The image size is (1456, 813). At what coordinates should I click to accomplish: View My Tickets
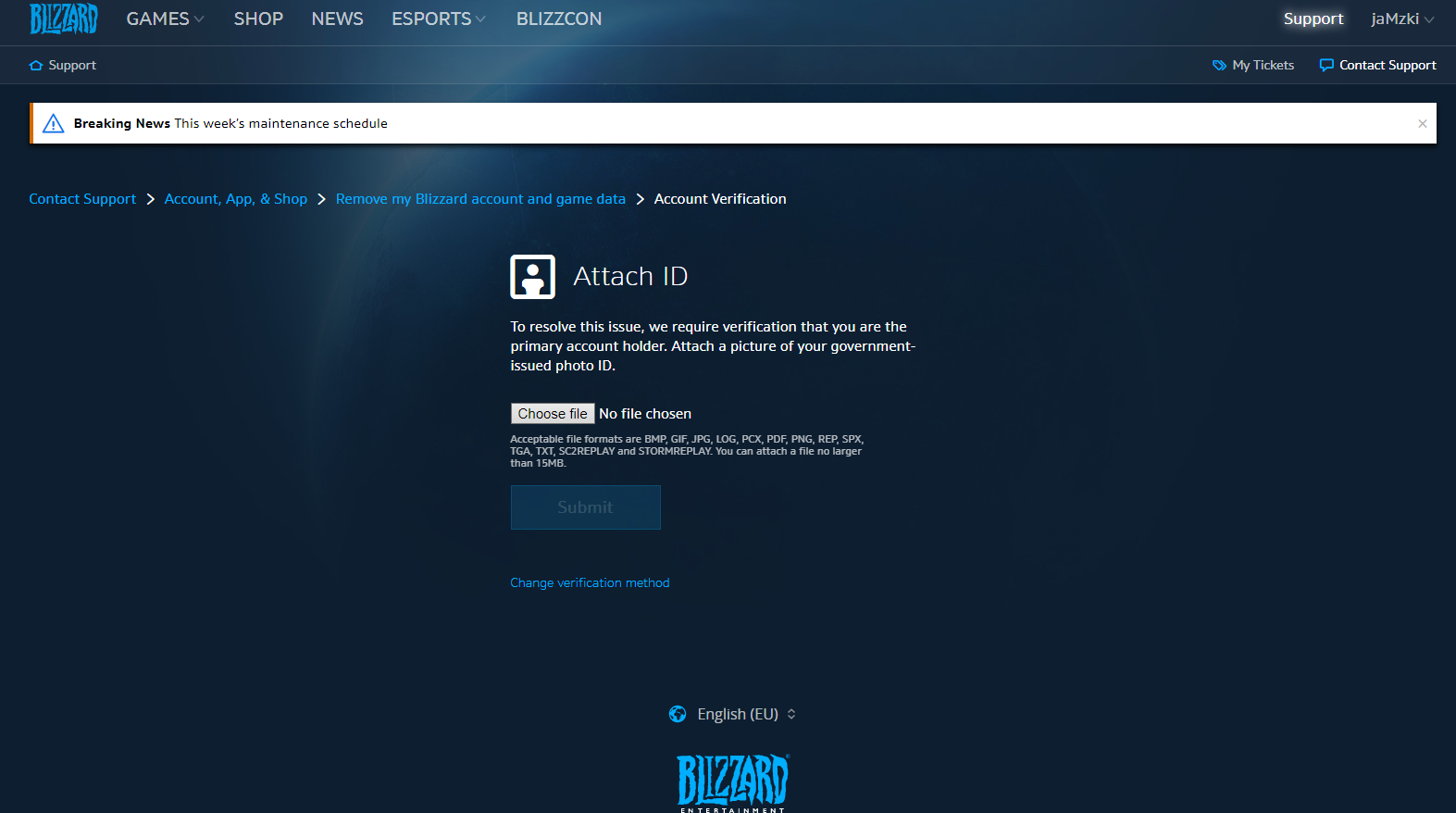pyautogui.click(x=1263, y=65)
